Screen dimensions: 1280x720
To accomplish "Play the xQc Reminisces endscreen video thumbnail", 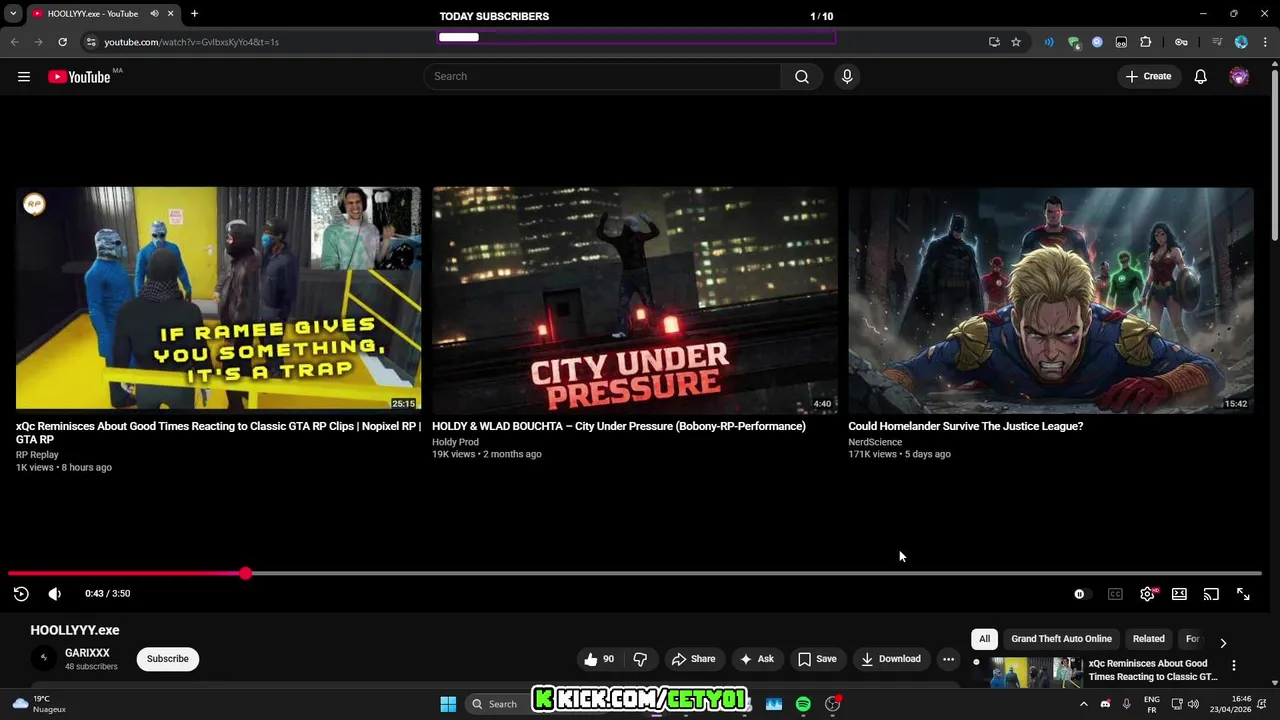I will pyautogui.click(x=218, y=298).
